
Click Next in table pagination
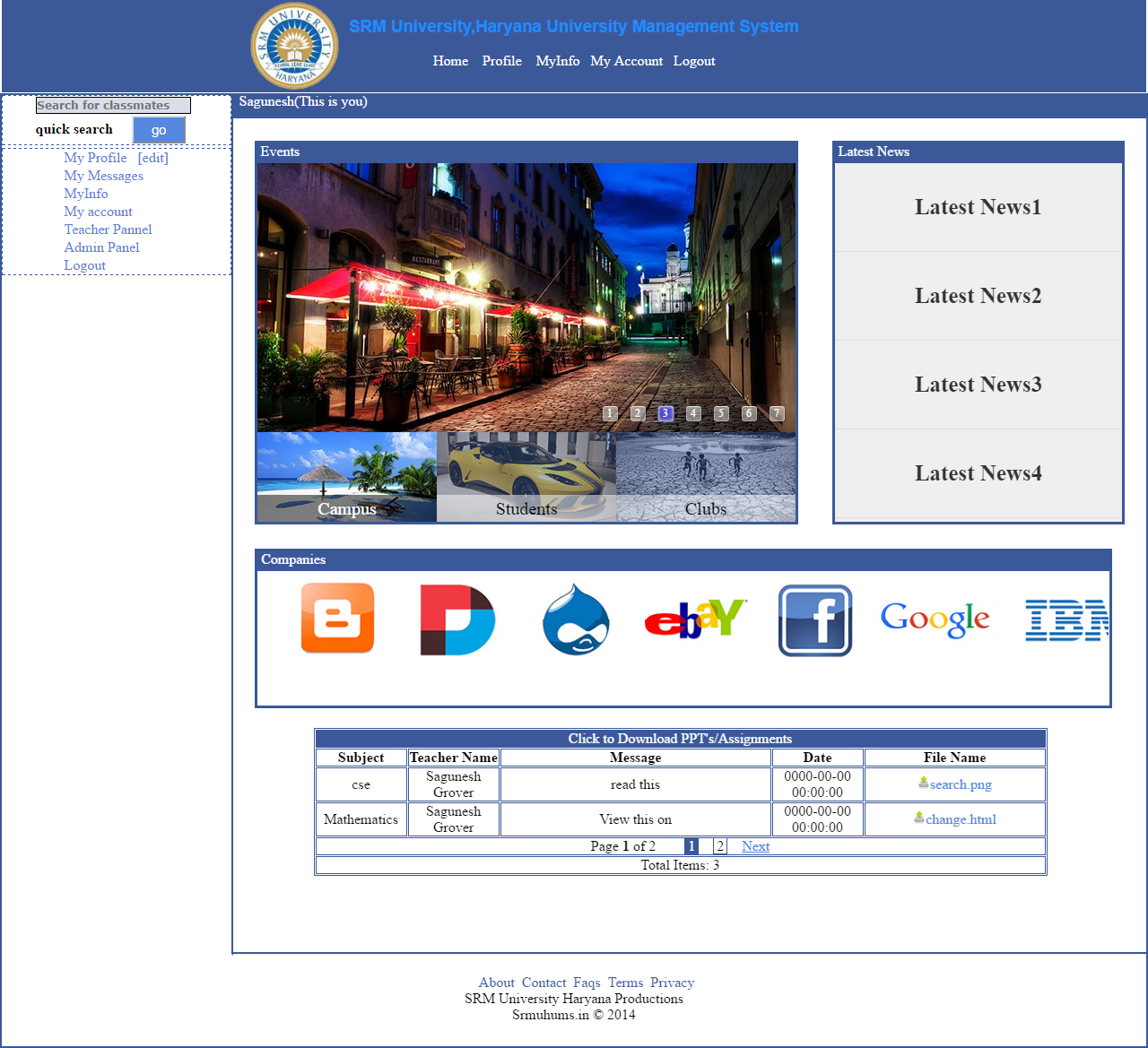tap(755, 846)
